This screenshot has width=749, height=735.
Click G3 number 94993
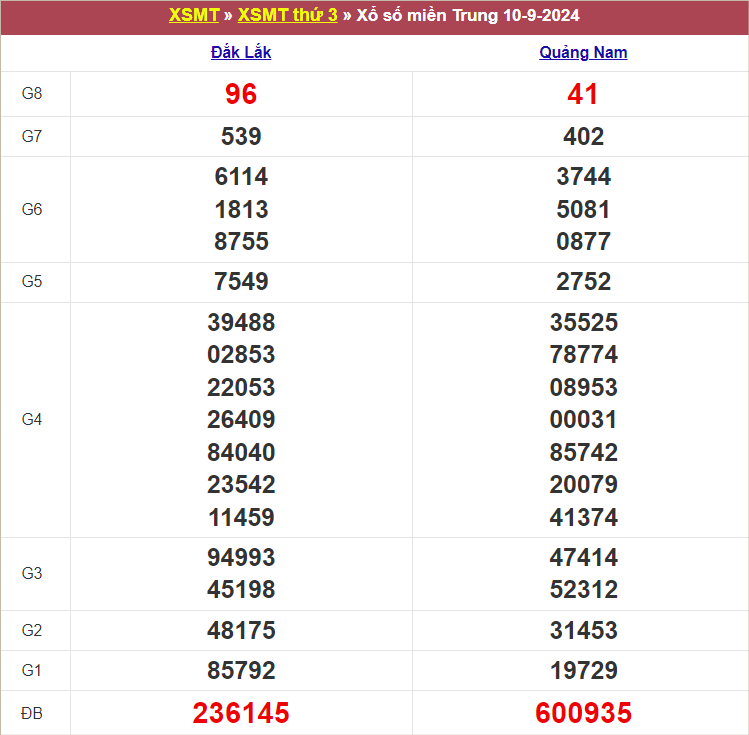(x=241, y=558)
